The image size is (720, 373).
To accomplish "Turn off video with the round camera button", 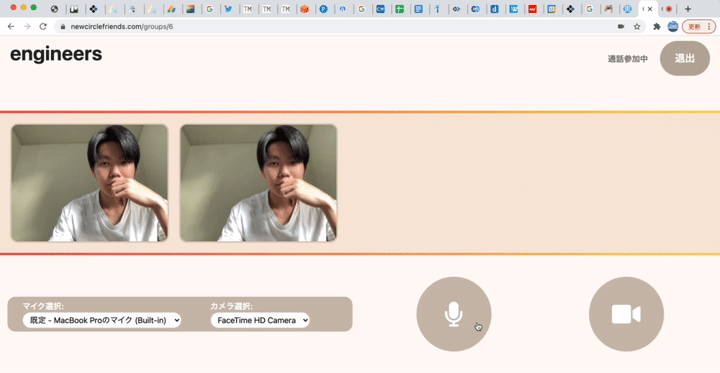I will tap(626, 314).
